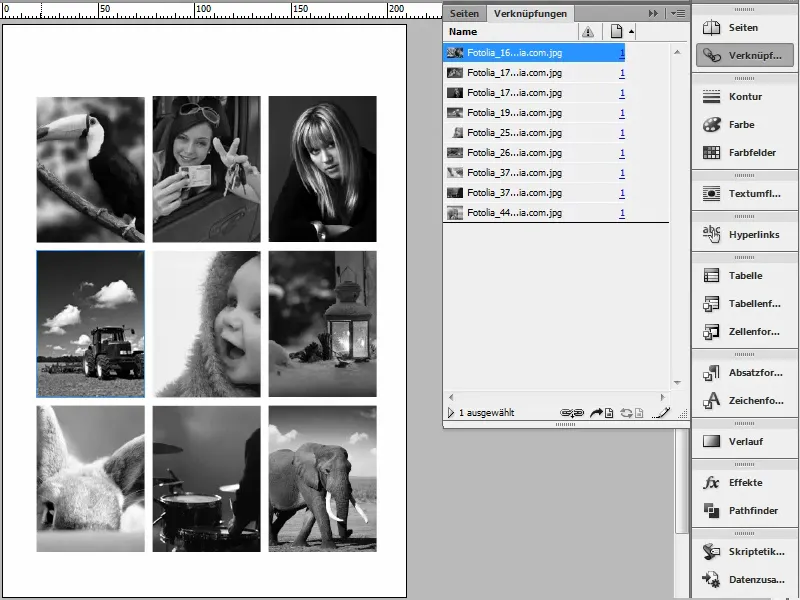Image resolution: width=800 pixels, height=600 pixels.
Task: Sort links by page column icon
Action: [616, 32]
